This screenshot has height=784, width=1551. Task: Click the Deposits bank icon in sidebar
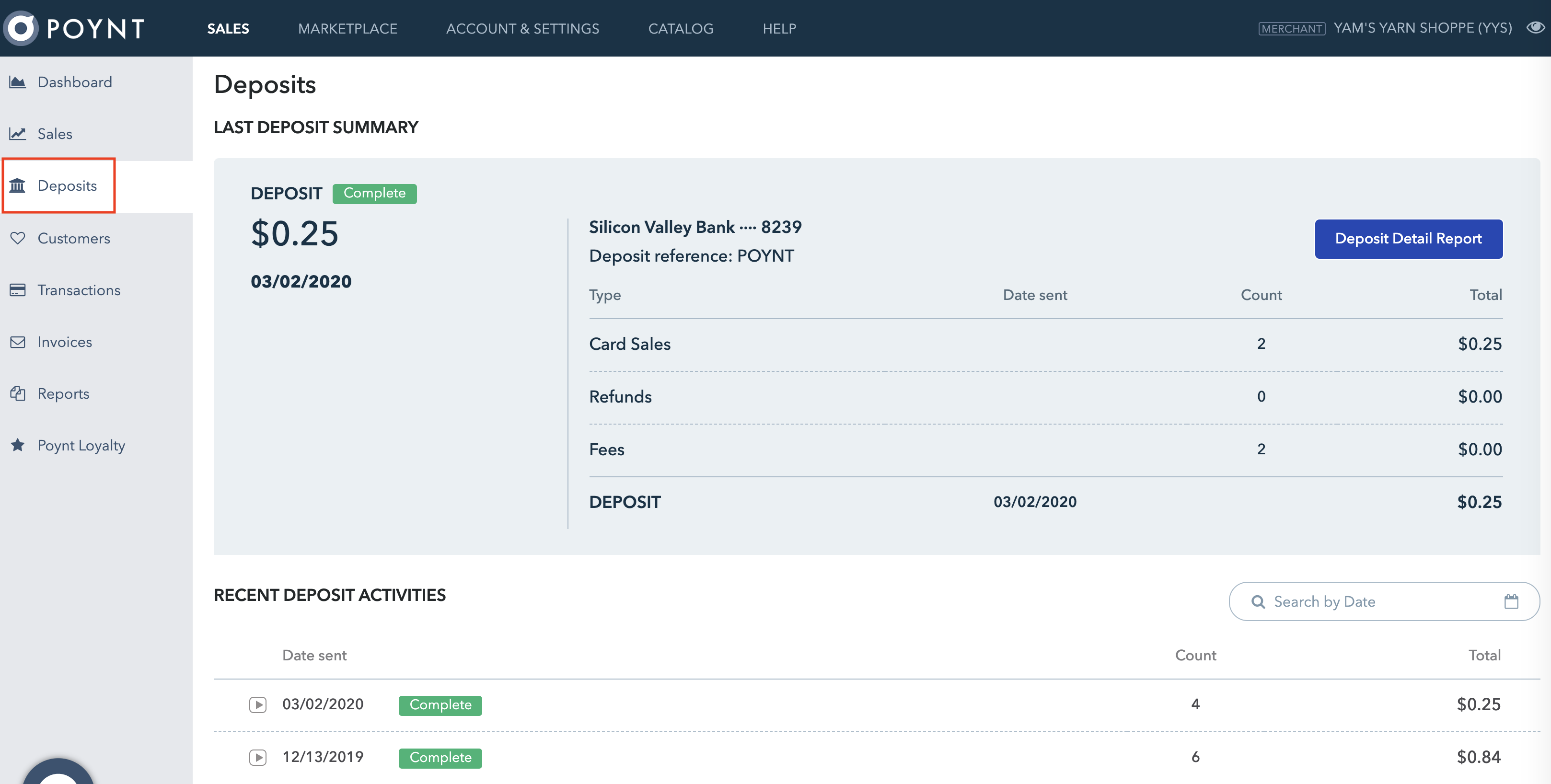click(17, 185)
